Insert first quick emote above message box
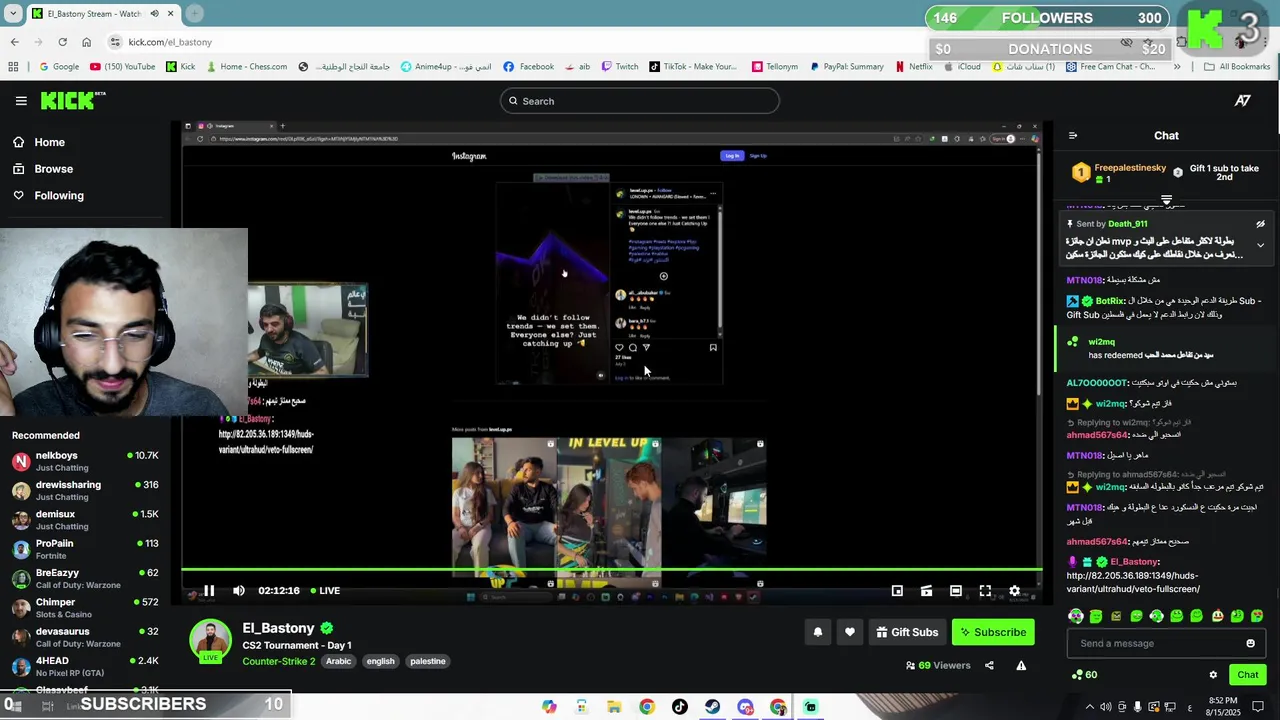Viewport: 1280px width, 720px height. (1075, 616)
